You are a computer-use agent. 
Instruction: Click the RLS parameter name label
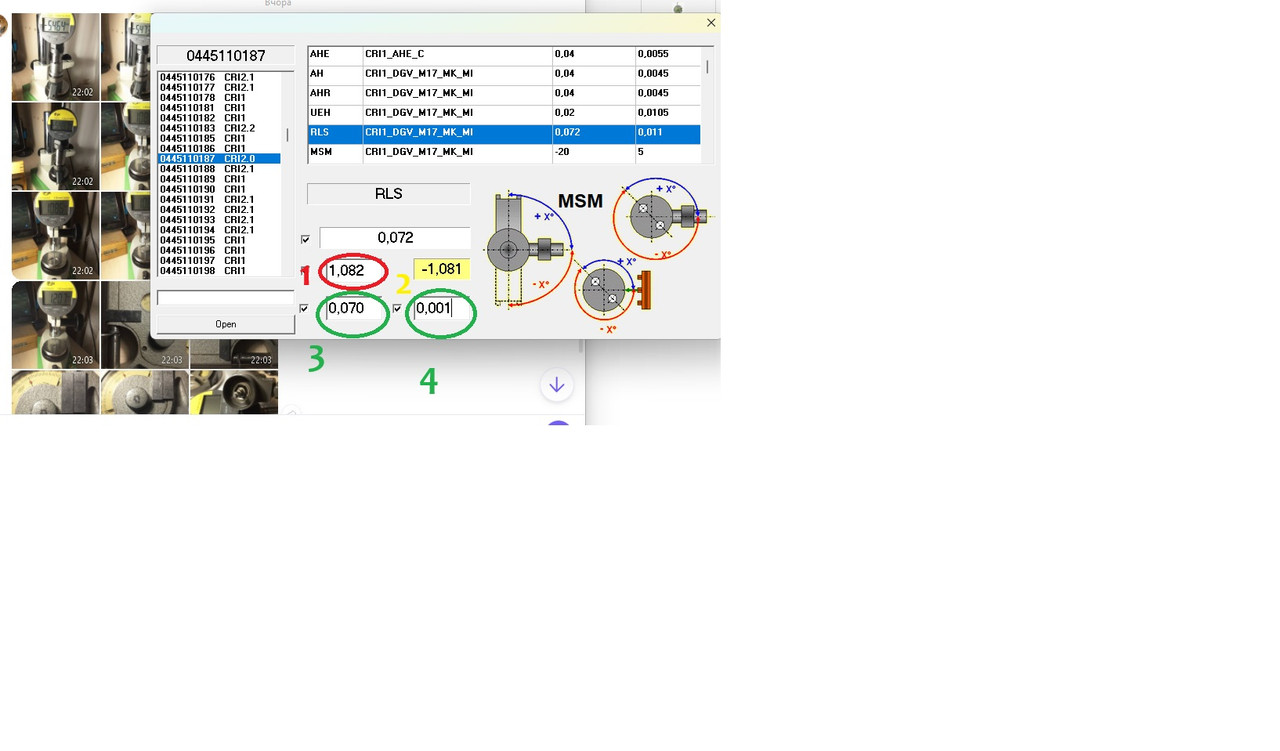pos(388,194)
